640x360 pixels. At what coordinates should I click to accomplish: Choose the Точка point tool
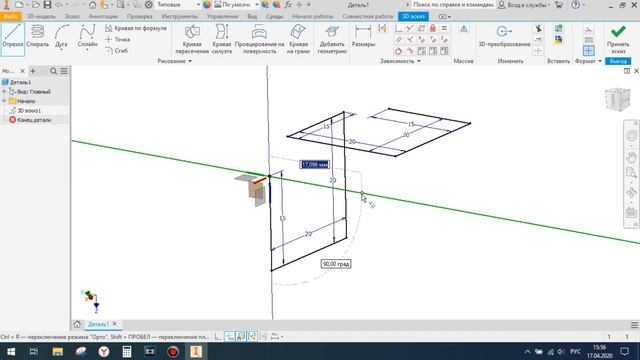coord(118,39)
